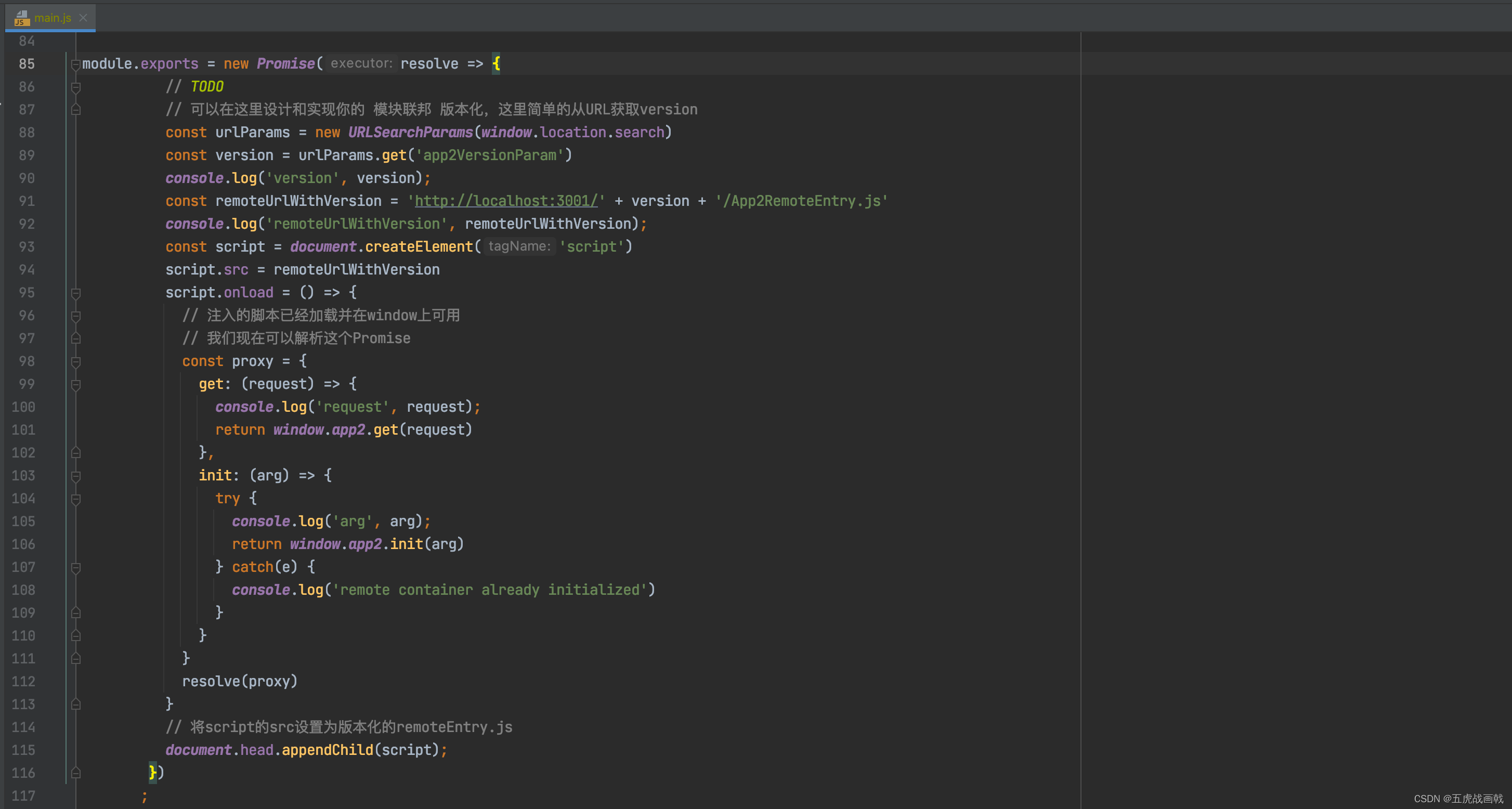Screen dimensions: 1512x809
Task: Click the 'app2VersionParam' string
Action: 489,155
